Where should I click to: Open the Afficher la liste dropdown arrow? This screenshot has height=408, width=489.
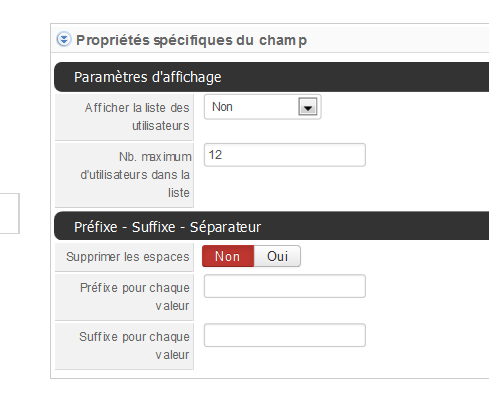coord(307,107)
